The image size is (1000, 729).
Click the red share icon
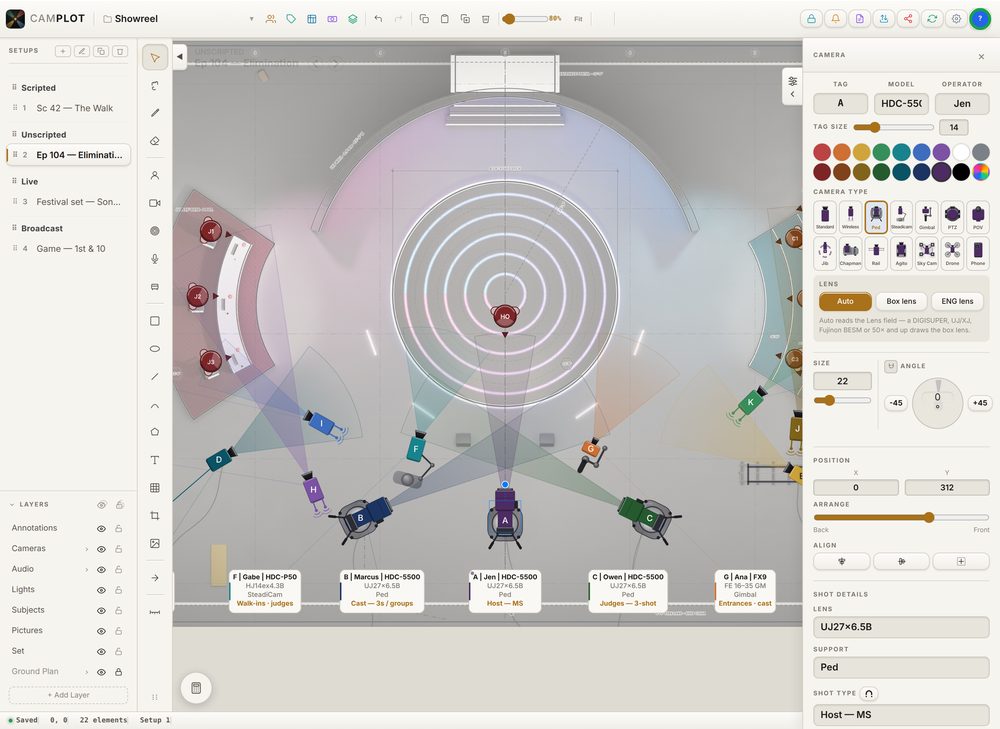[x=908, y=19]
